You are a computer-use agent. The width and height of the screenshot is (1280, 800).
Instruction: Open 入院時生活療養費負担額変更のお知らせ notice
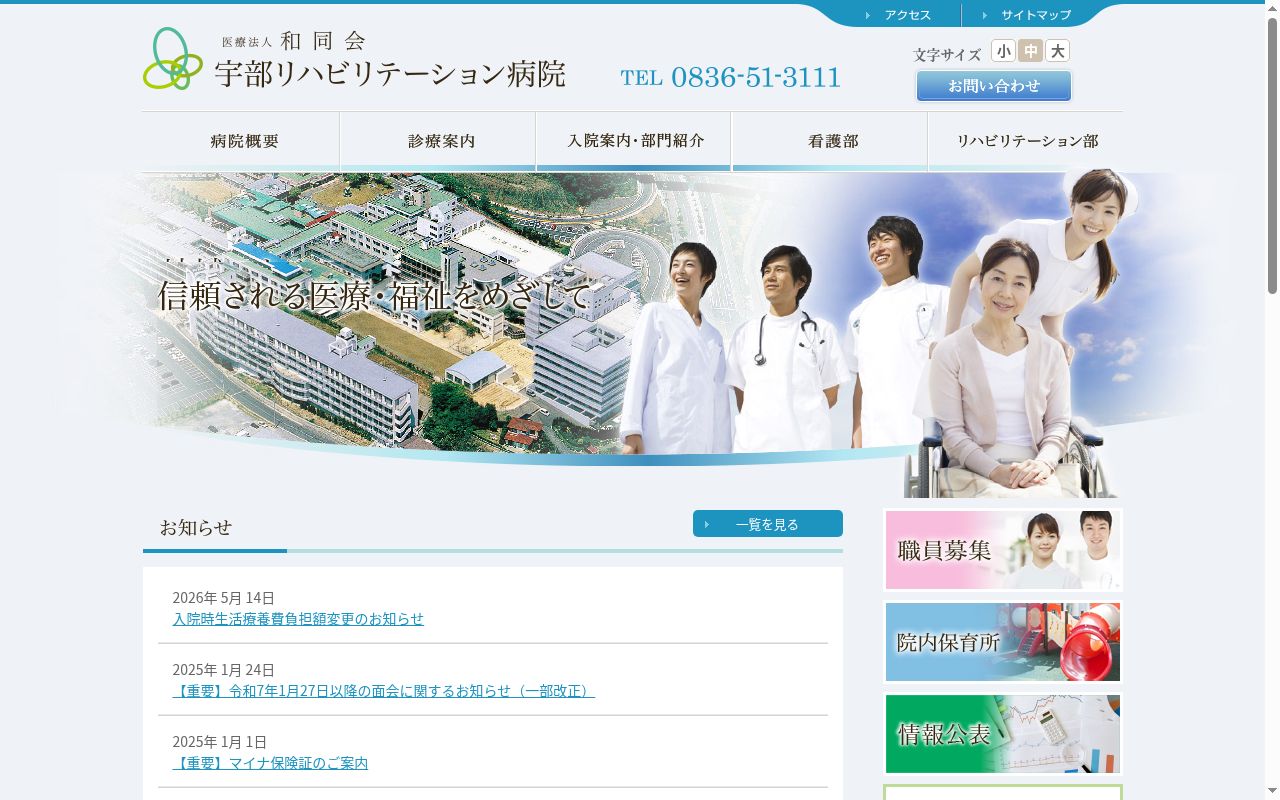(298, 619)
